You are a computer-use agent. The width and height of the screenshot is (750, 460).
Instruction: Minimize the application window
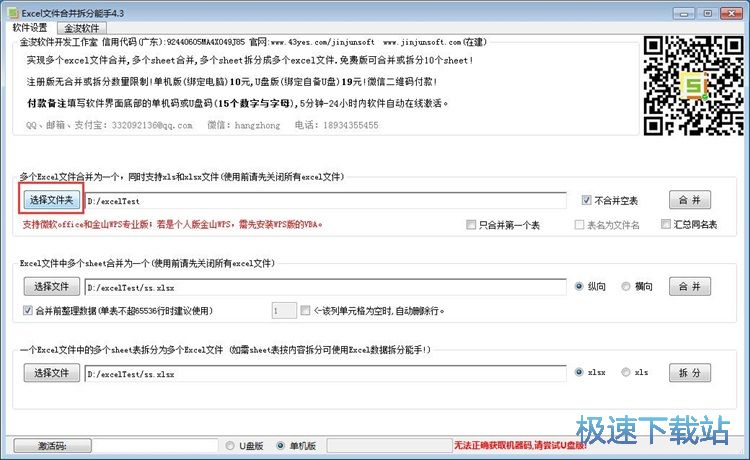[x=684, y=13]
